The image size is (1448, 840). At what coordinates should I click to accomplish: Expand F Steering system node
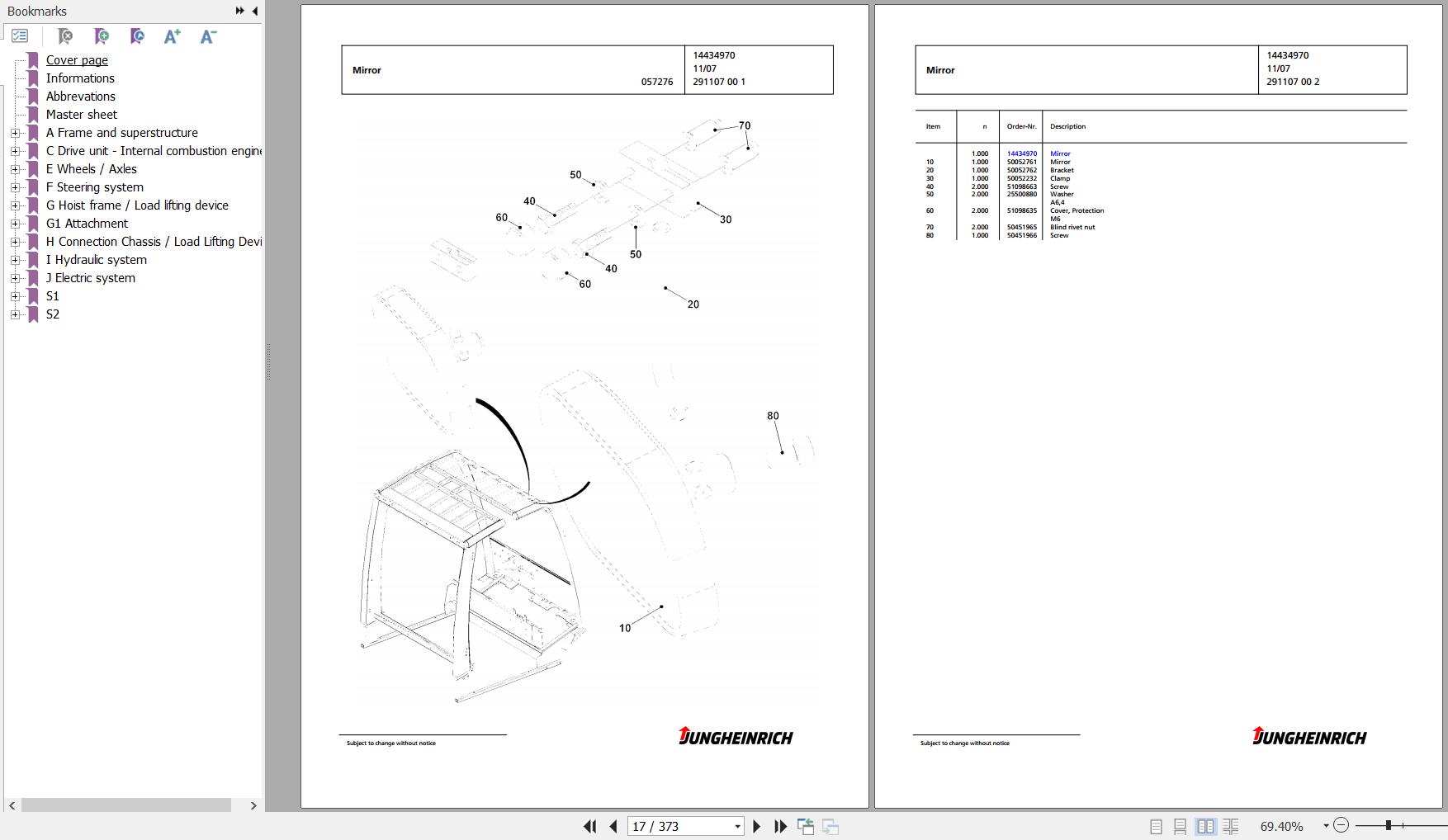(x=15, y=187)
